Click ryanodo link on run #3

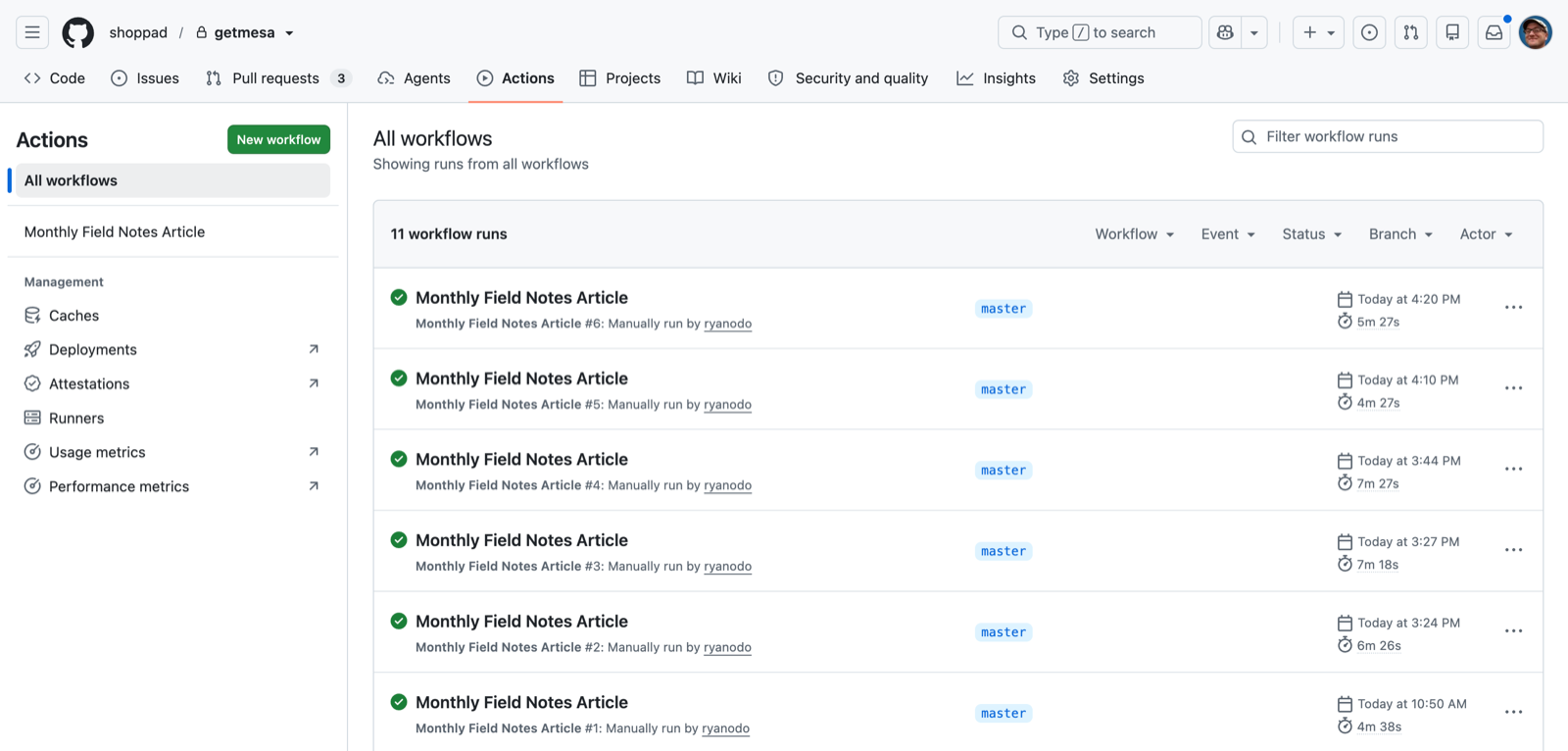[728, 567]
